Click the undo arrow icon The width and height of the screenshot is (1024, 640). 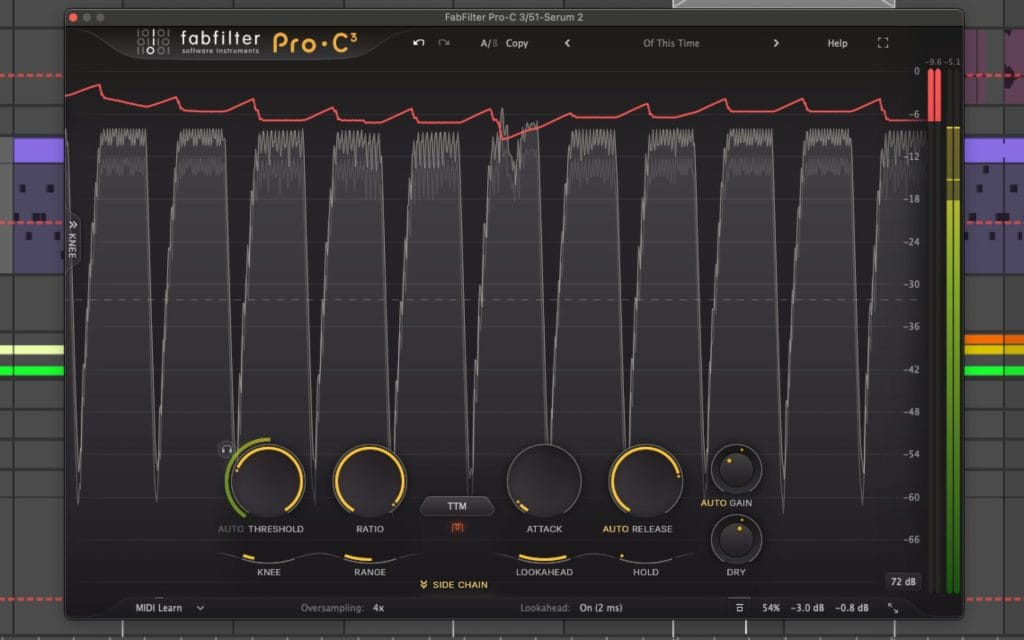click(419, 43)
